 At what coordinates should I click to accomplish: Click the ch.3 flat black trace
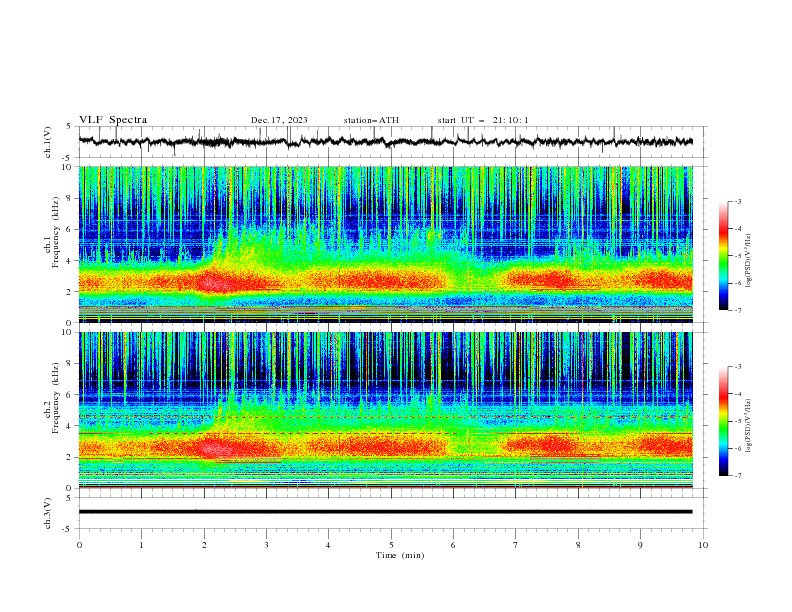pos(385,512)
